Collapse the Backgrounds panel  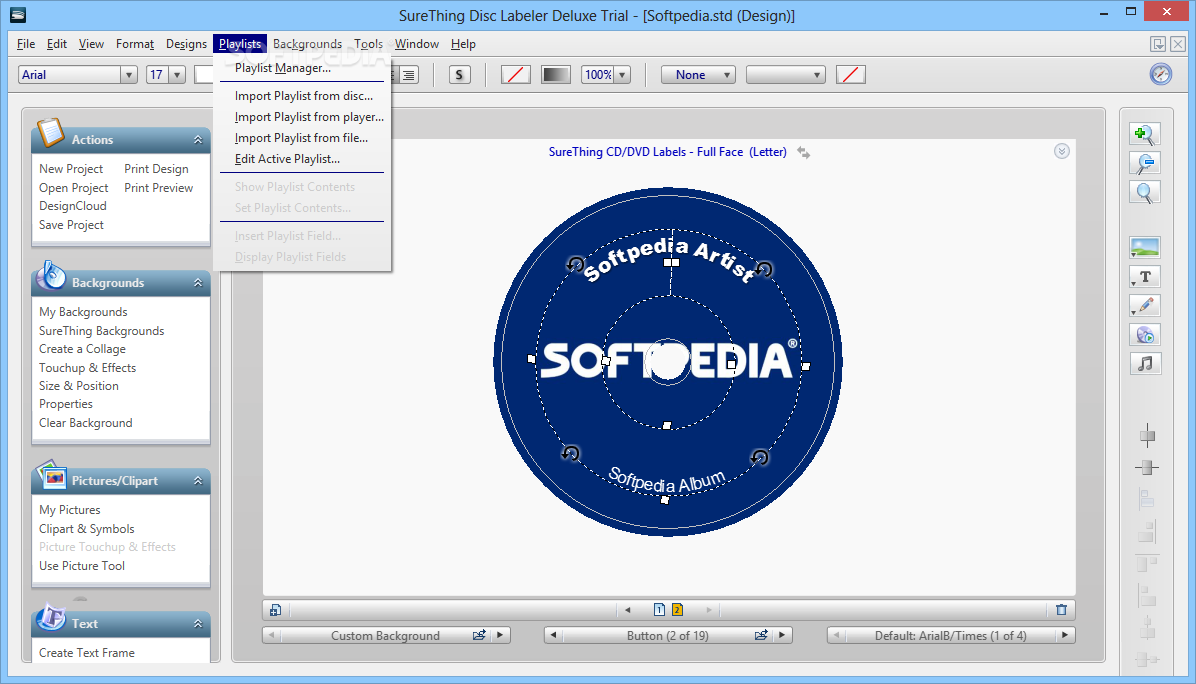click(198, 283)
